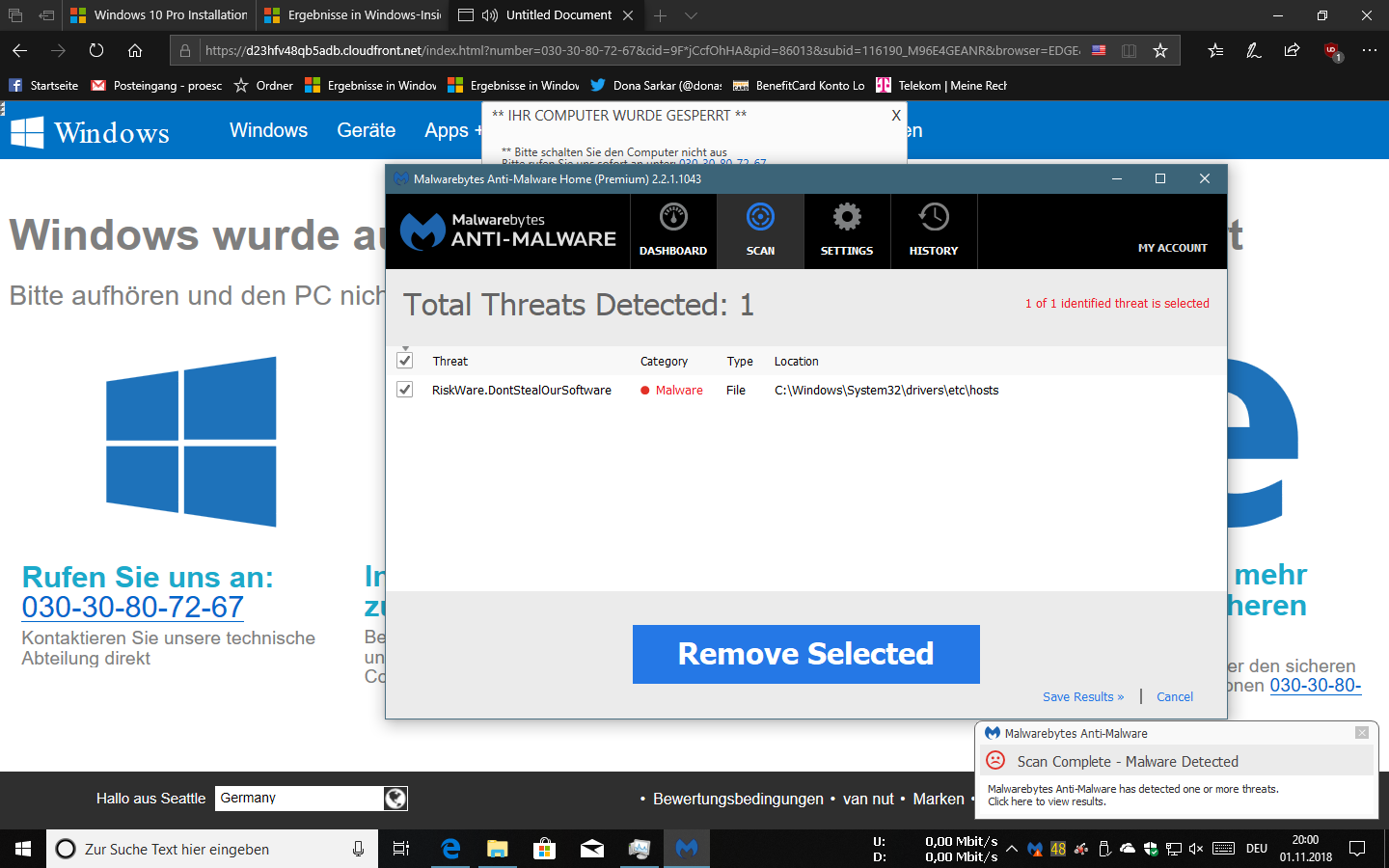Open File Explorer from taskbar
The height and width of the screenshot is (868, 1389).
tap(497, 849)
